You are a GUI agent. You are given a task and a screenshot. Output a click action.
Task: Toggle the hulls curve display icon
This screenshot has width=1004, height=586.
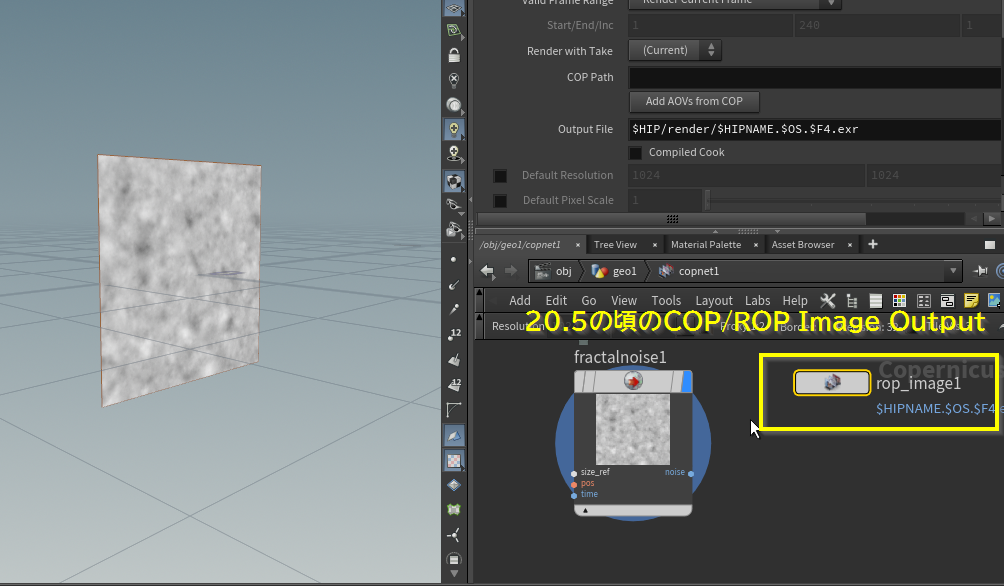[x=454, y=410]
